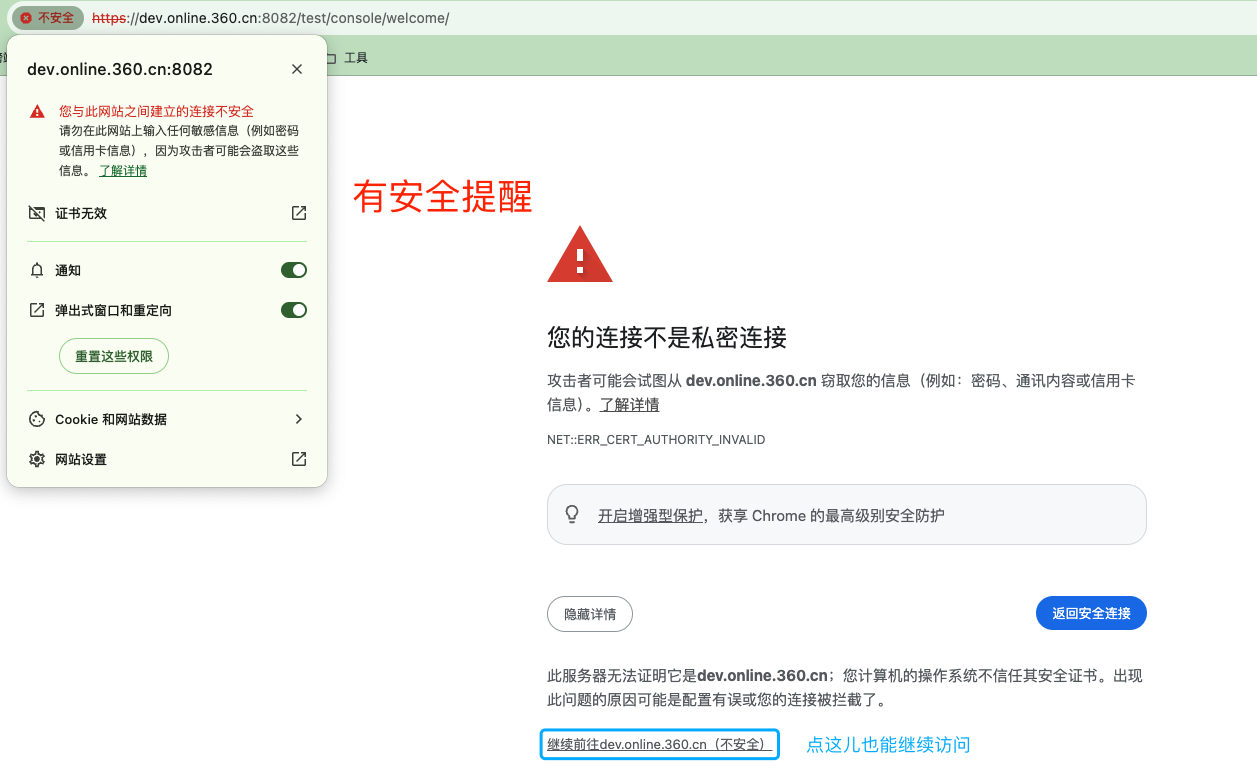Click the 通知 bell icon
The image size is (1257, 773).
click(37, 270)
